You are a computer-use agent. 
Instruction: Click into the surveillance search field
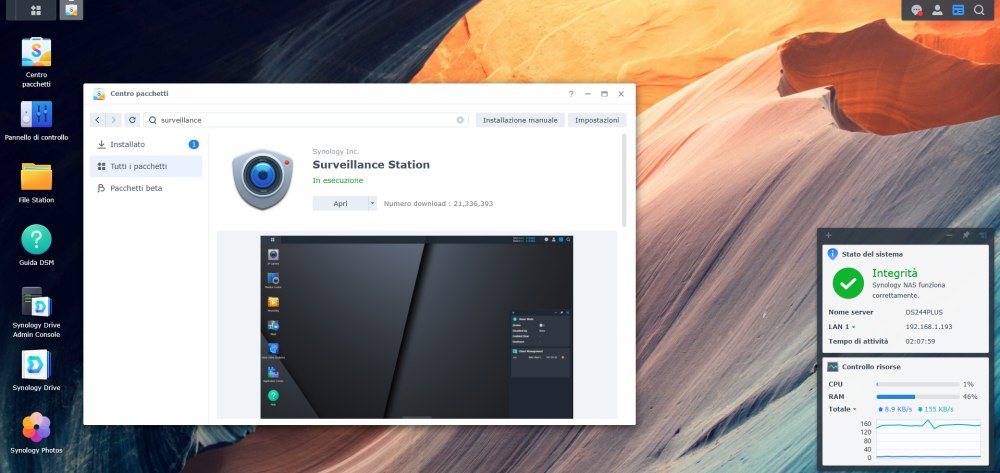point(306,120)
